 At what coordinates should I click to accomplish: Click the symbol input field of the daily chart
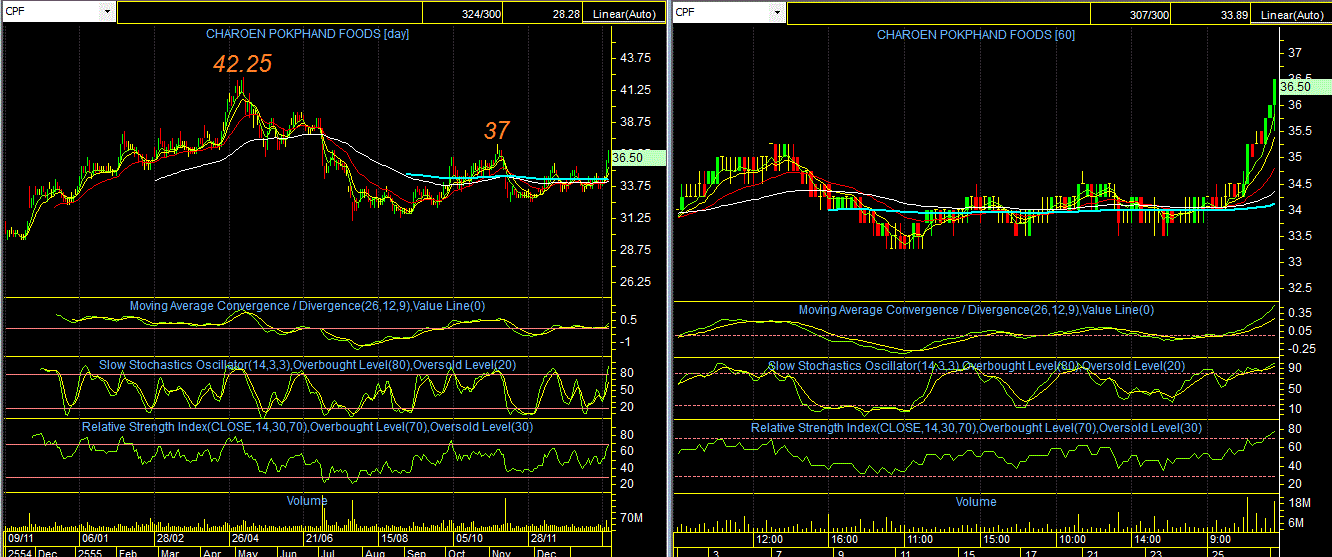(51, 12)
